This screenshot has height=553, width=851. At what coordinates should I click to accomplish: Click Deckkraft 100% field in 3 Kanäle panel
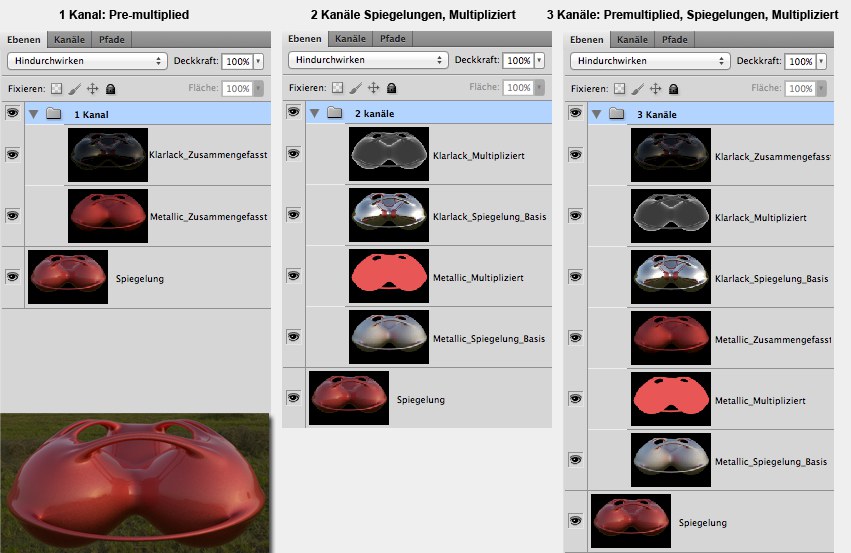pos(799,61)
